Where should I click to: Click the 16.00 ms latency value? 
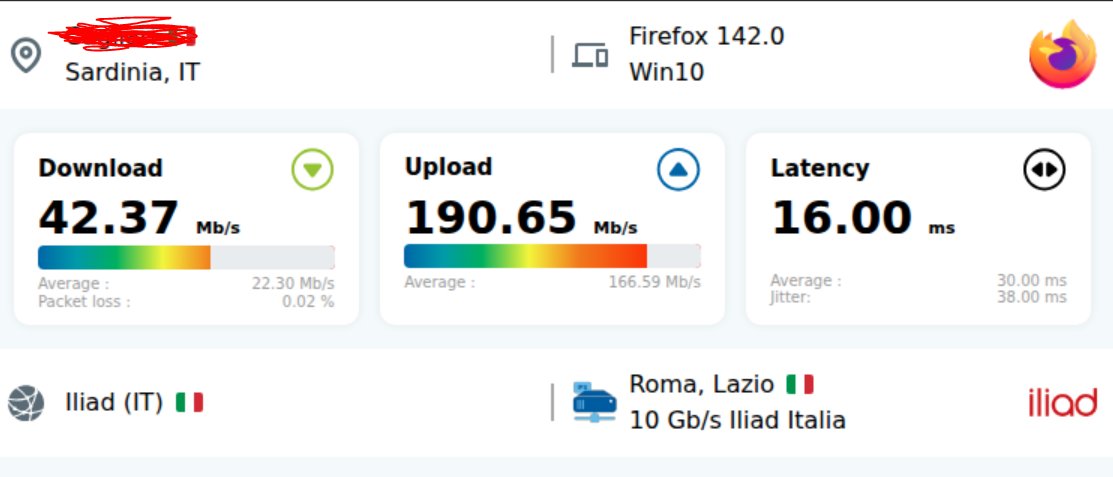coord(841,218)
